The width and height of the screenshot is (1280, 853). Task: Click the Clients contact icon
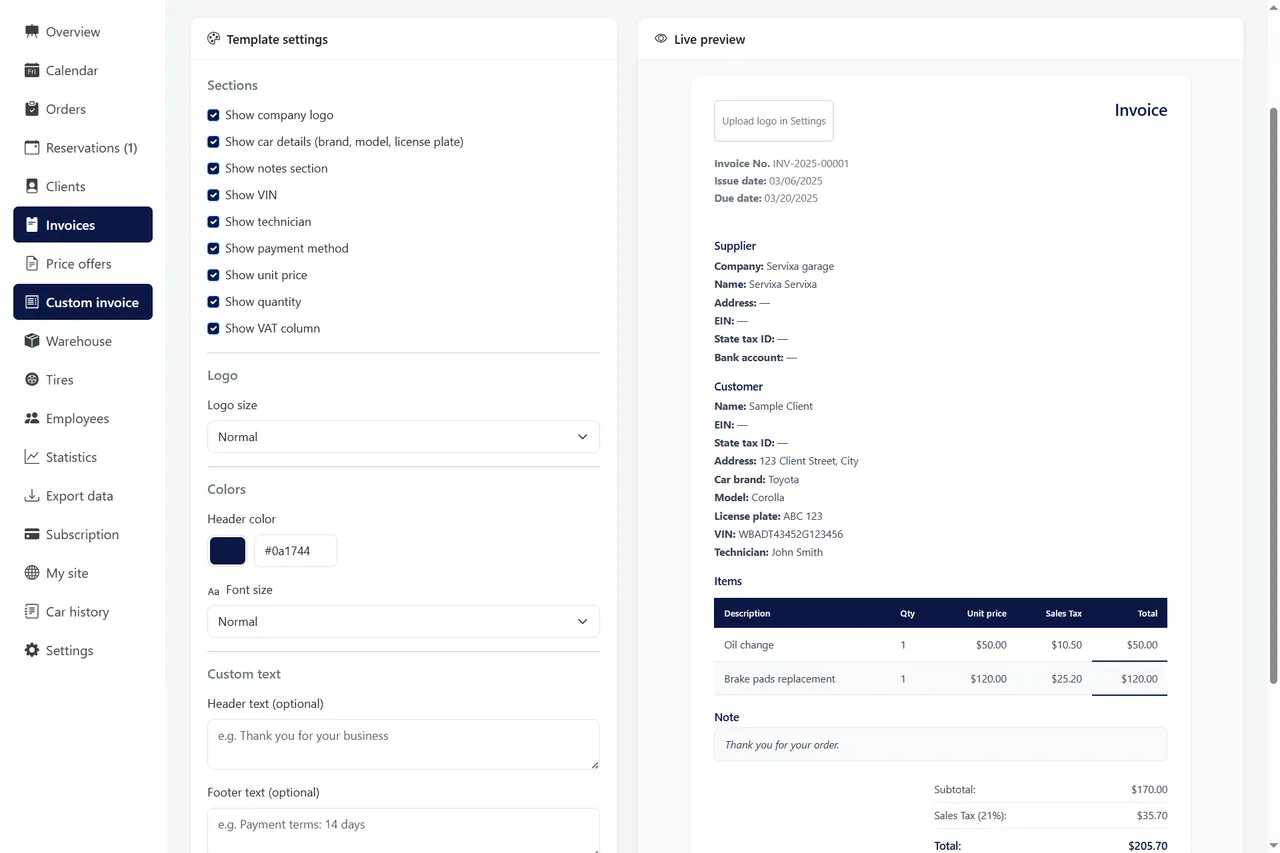pos(32,187)
